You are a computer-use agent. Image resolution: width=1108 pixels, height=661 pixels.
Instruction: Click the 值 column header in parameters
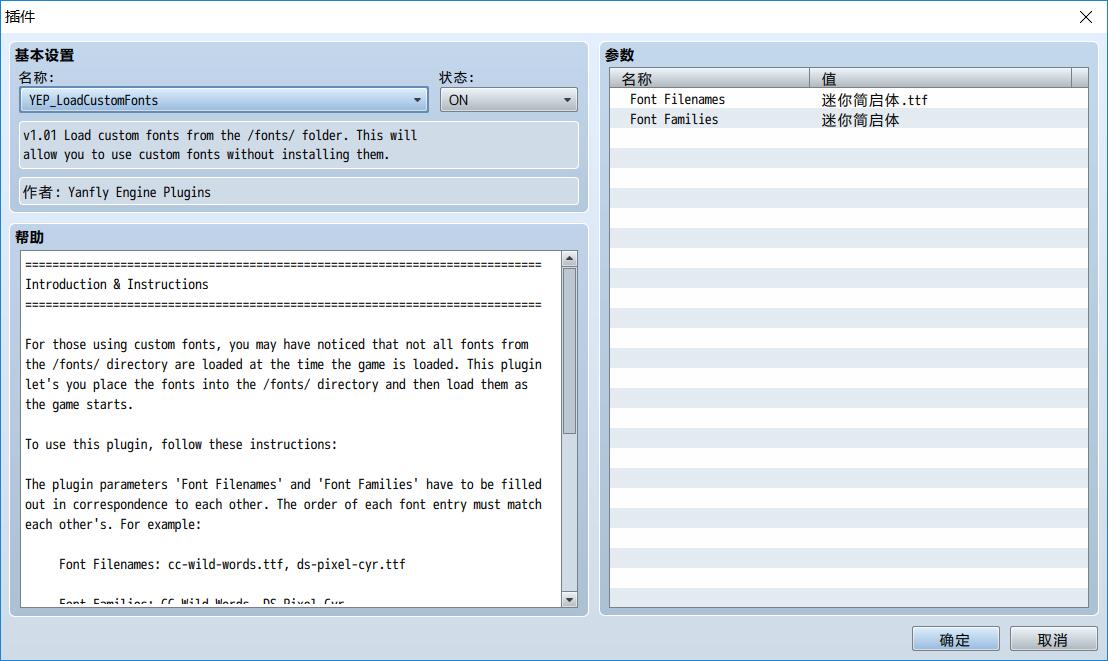pos(941,78)
